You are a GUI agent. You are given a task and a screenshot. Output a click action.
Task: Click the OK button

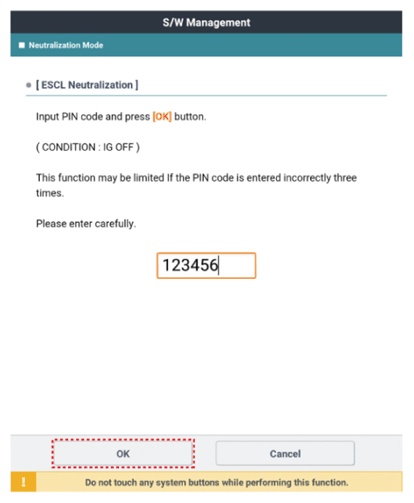click(x=123, y=453)
